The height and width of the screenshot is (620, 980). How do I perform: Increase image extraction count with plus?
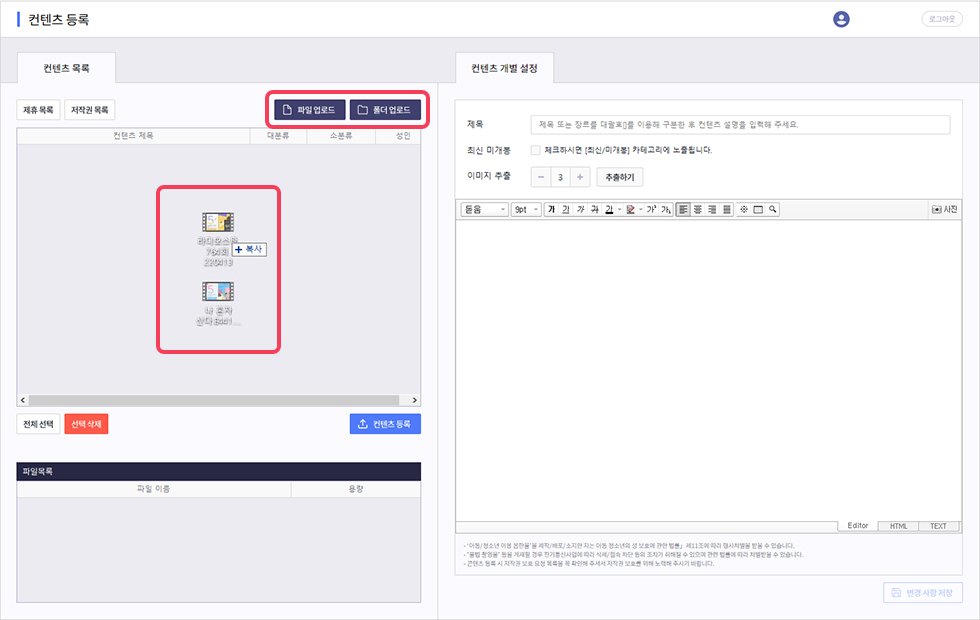point(581,177)
